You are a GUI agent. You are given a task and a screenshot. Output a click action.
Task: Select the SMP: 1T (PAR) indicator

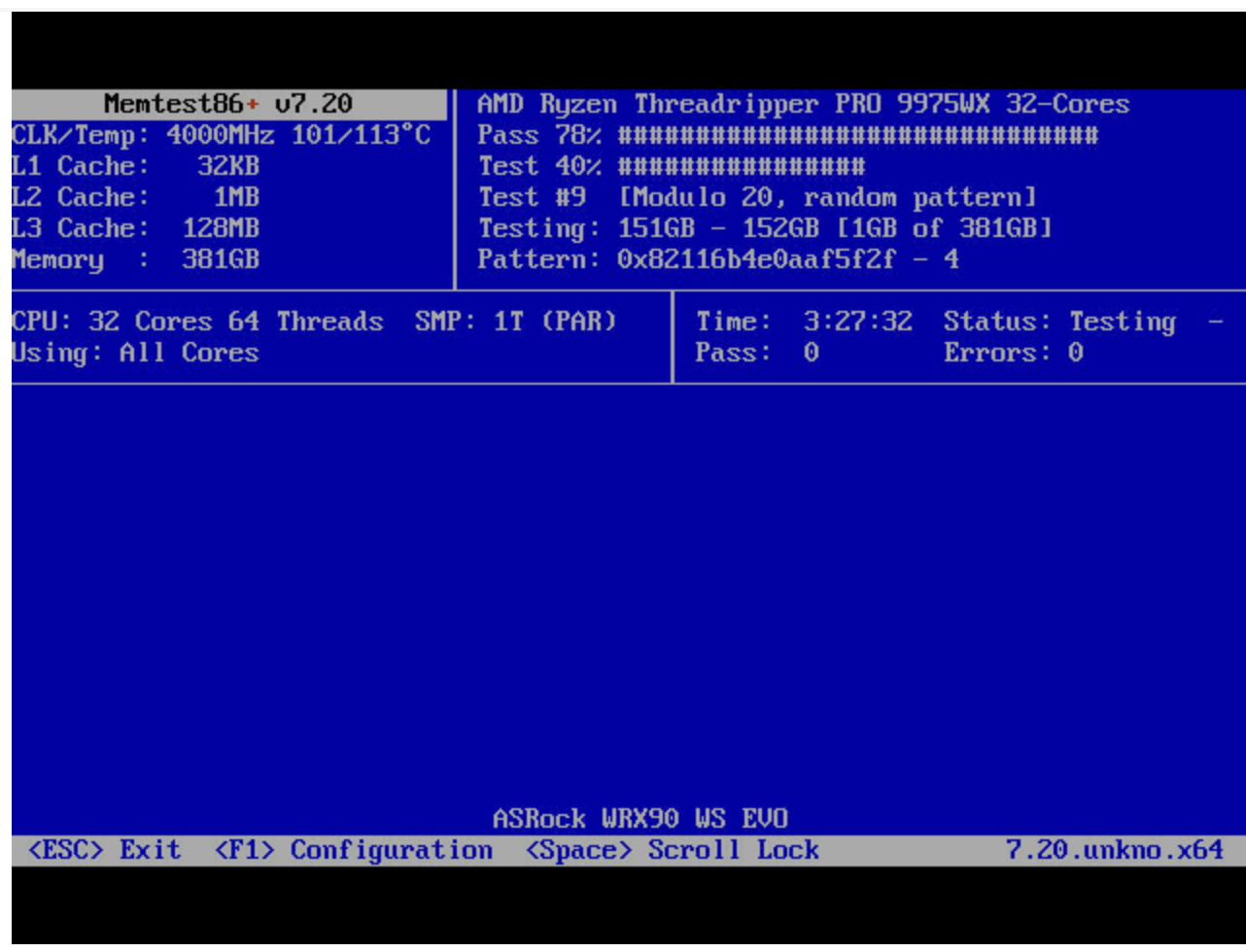515,322
